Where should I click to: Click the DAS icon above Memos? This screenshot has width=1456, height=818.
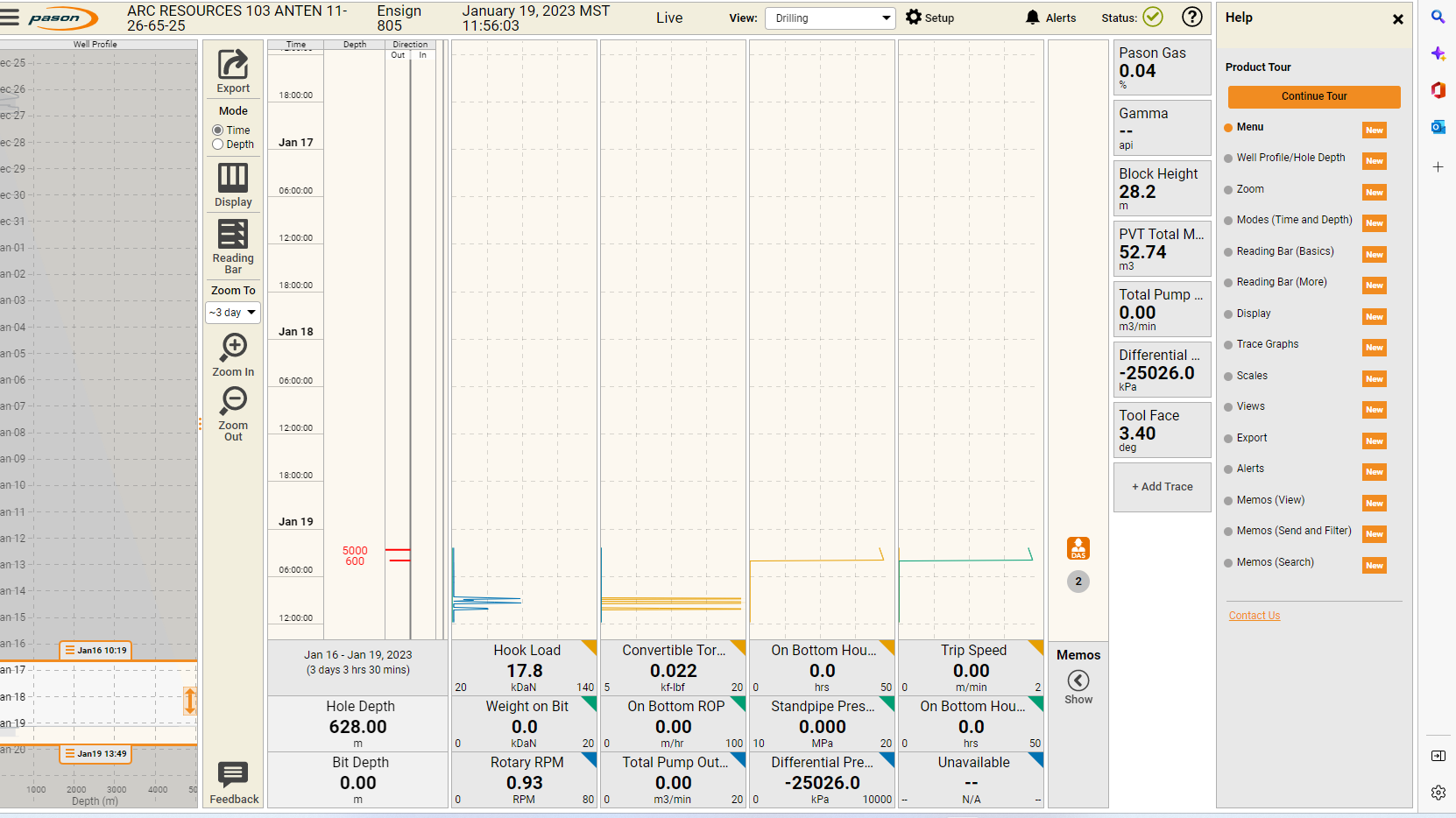pos(1078,547)
